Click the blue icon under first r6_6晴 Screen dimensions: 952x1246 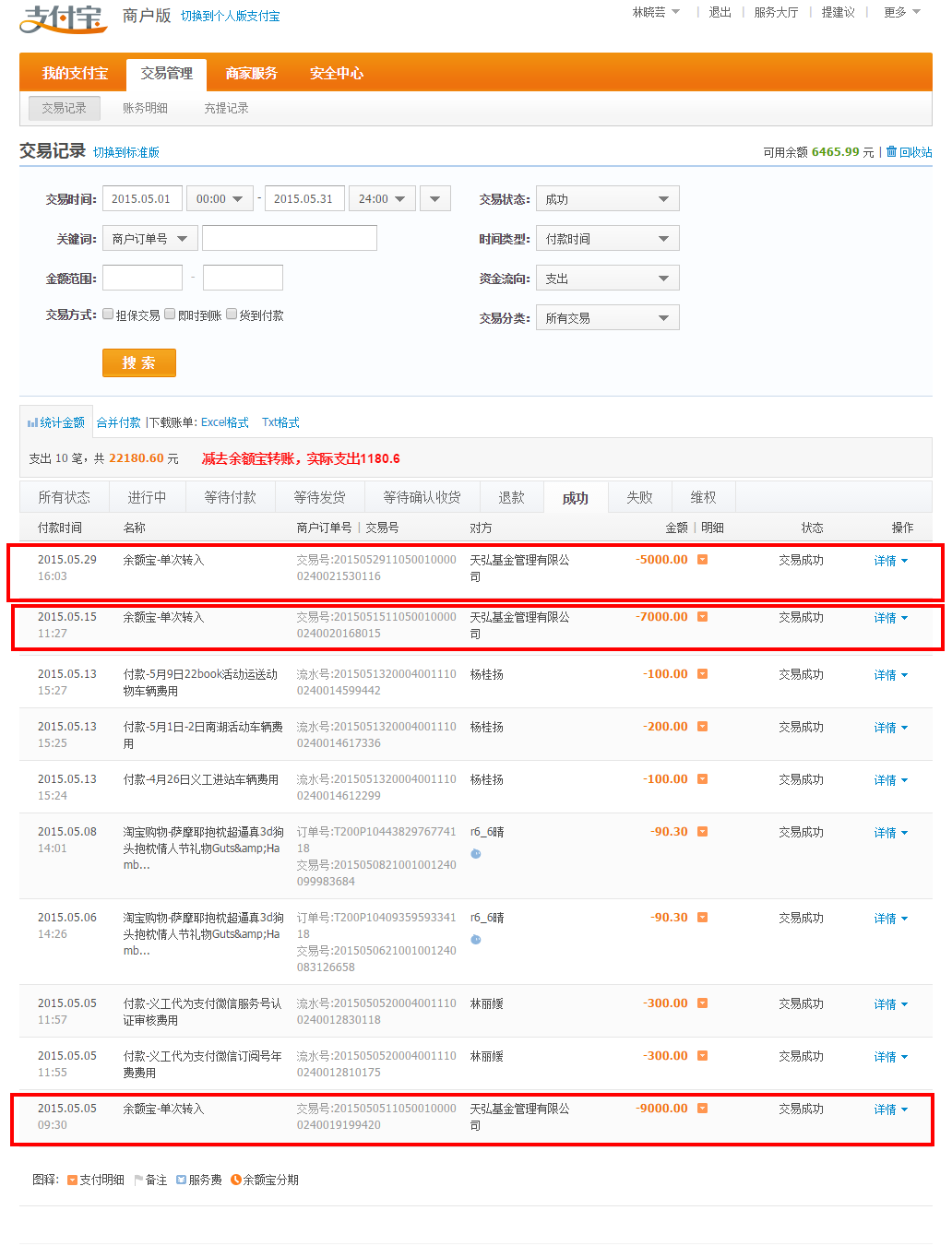click(476, 854)
